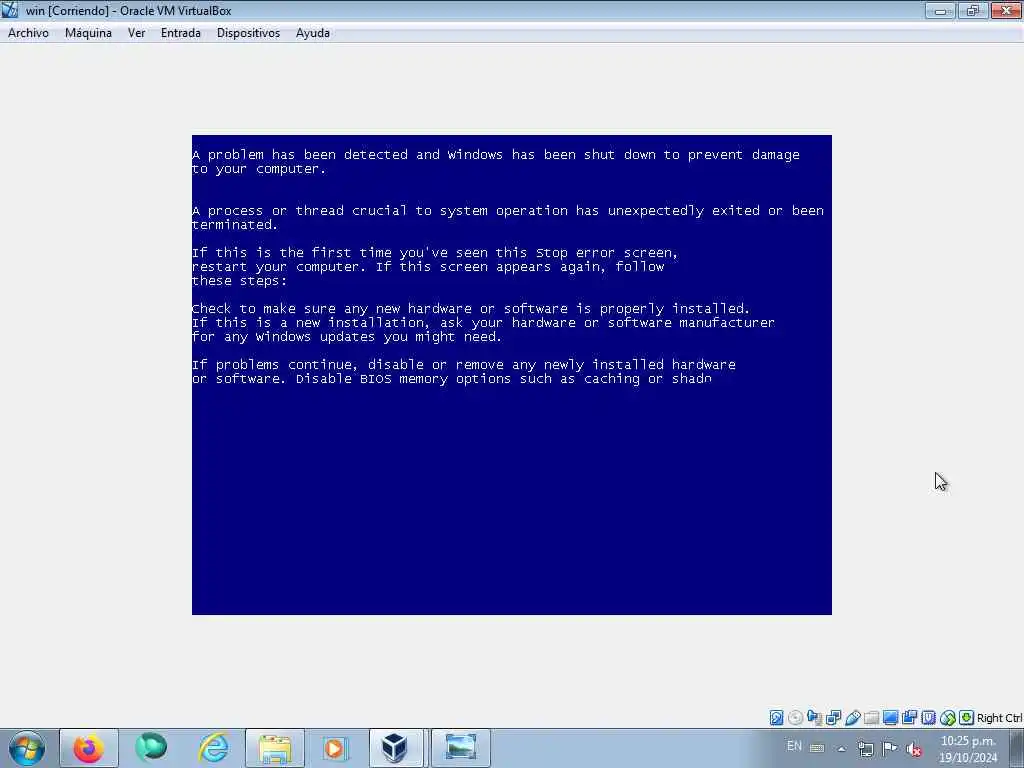Select the VirtualBox taskbar button
This screenshot has width=1024, height=768.
click(x=397, y=748)
